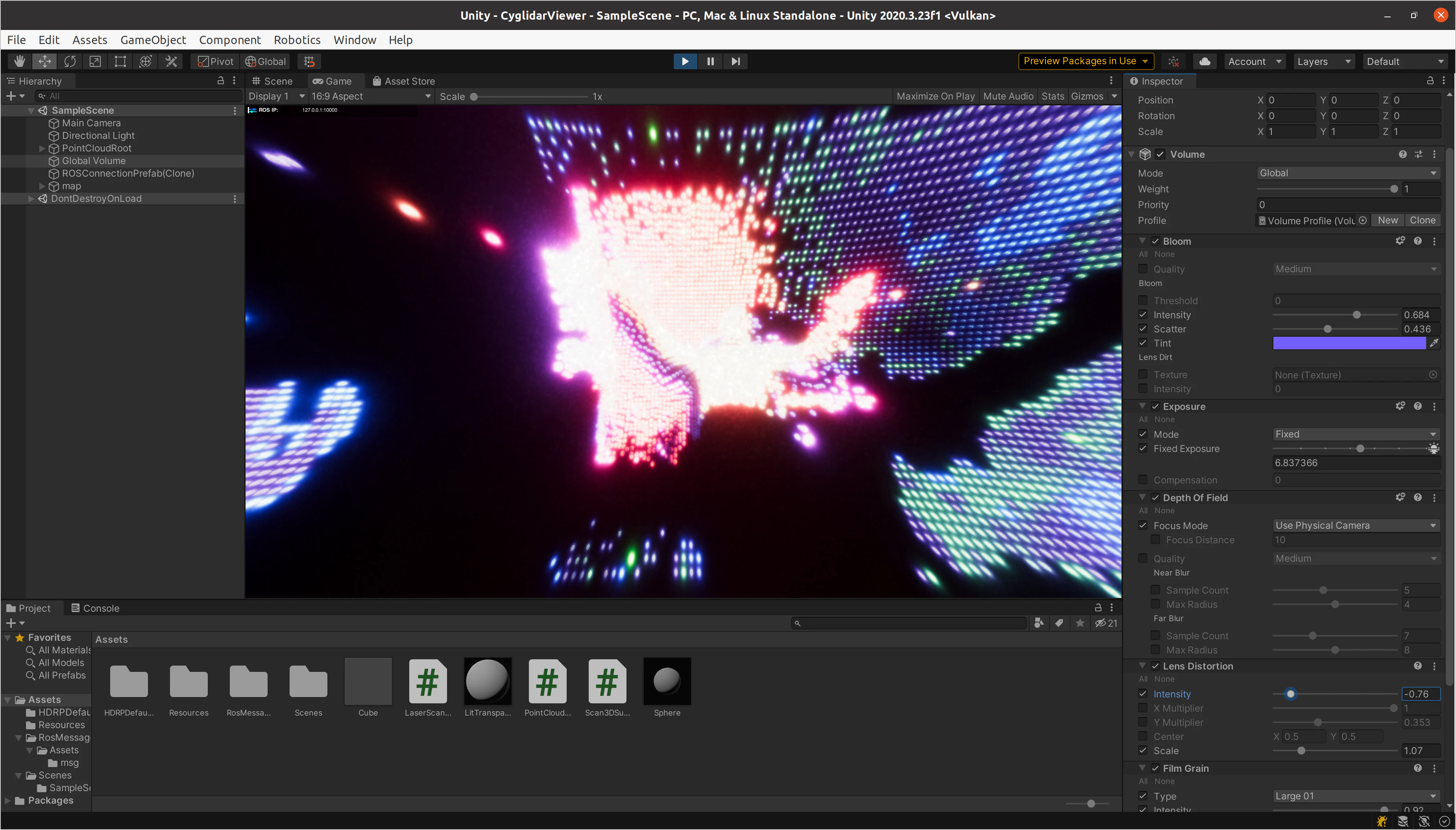Select the Hand tool in toolbar
The width and height of the screenshot is (1456, 830).
coord(19,62)
